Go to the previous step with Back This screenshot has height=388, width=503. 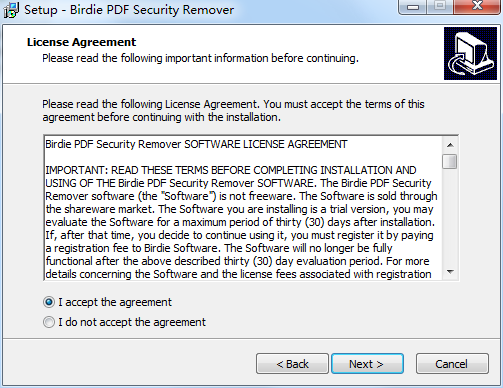[292, 364]
